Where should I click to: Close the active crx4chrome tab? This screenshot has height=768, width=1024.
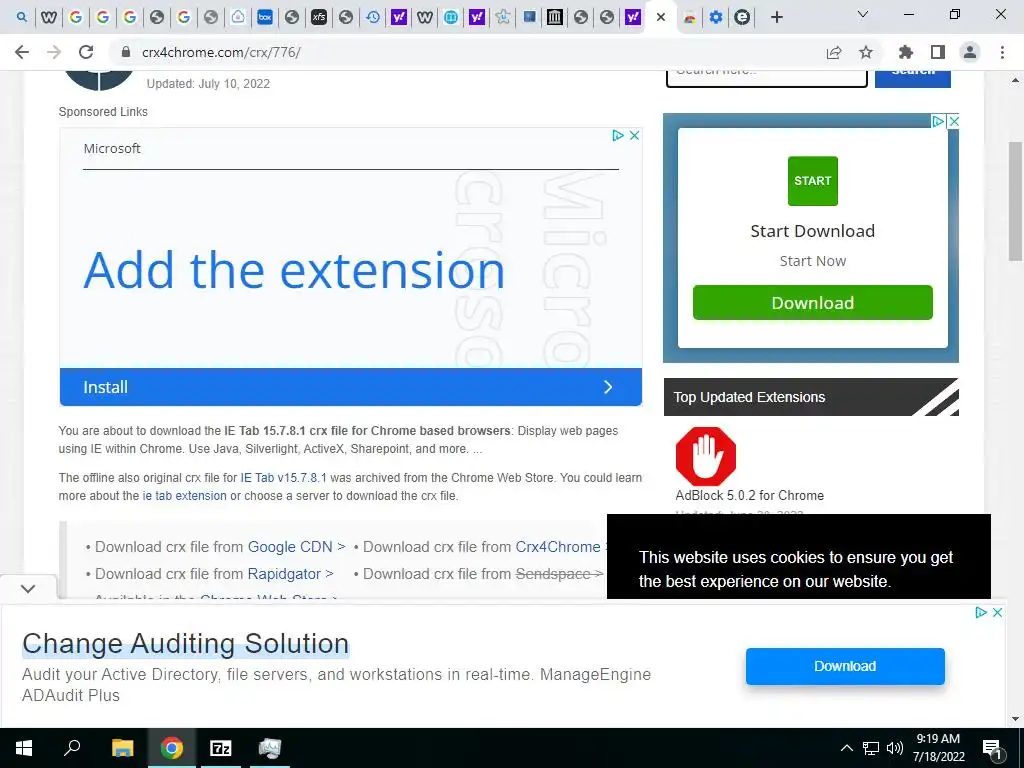tap(661, 17)
